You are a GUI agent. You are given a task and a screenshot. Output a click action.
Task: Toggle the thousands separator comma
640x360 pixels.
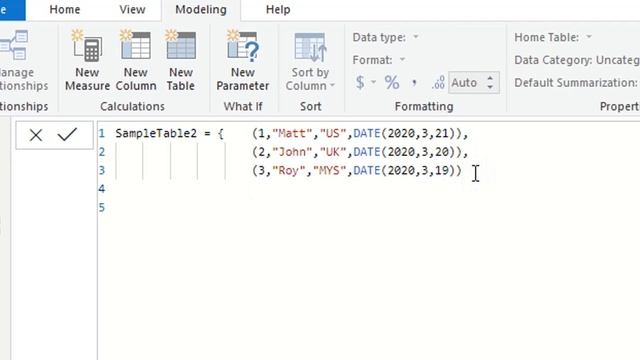(x=414, y=84)
